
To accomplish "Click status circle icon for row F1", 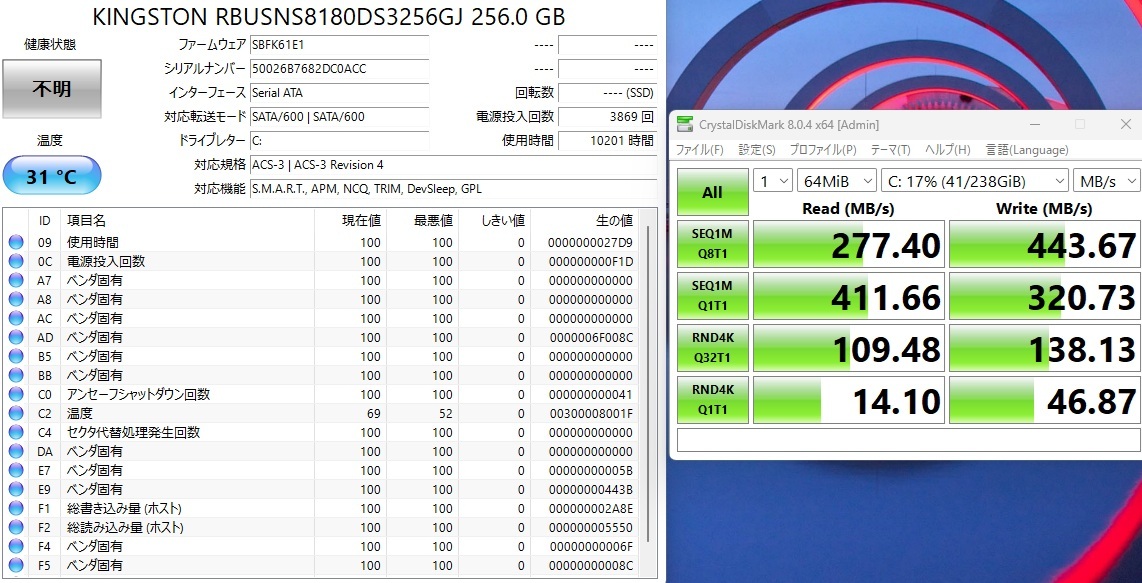I will [16, 508].
